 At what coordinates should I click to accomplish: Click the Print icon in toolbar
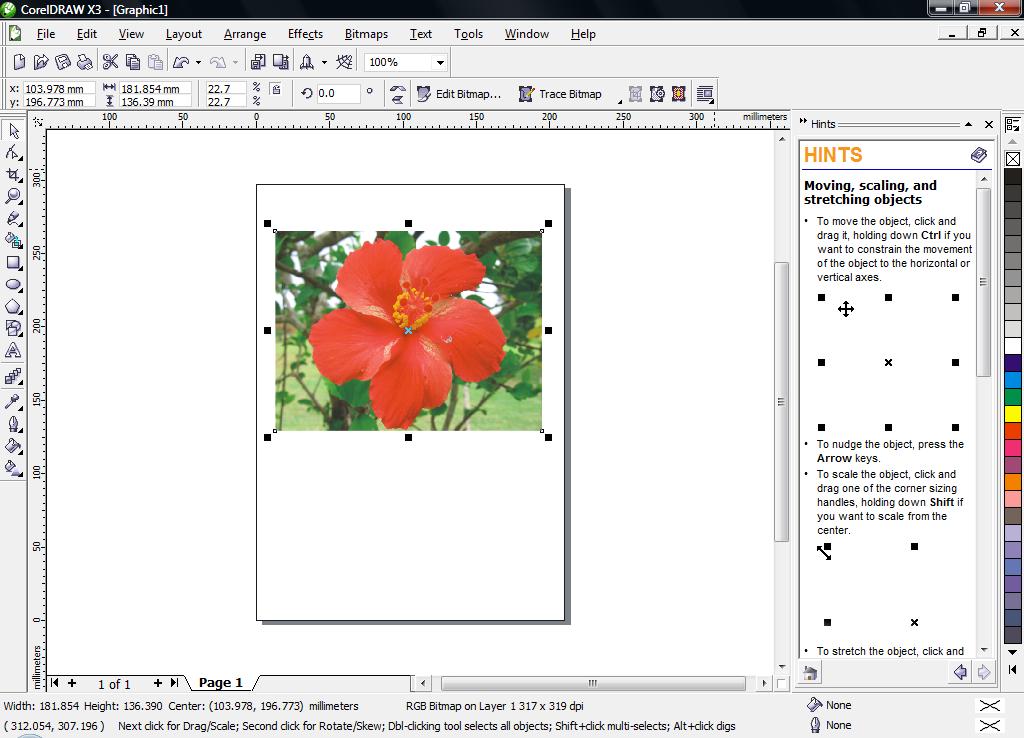[x=85, y=62]
